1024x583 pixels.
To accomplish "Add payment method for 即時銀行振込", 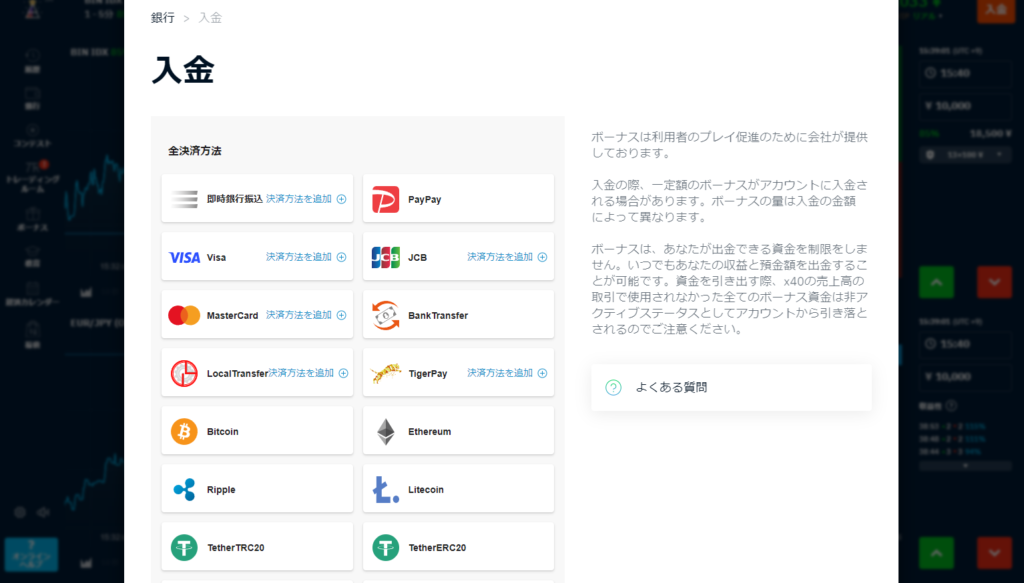I will 306,199.
